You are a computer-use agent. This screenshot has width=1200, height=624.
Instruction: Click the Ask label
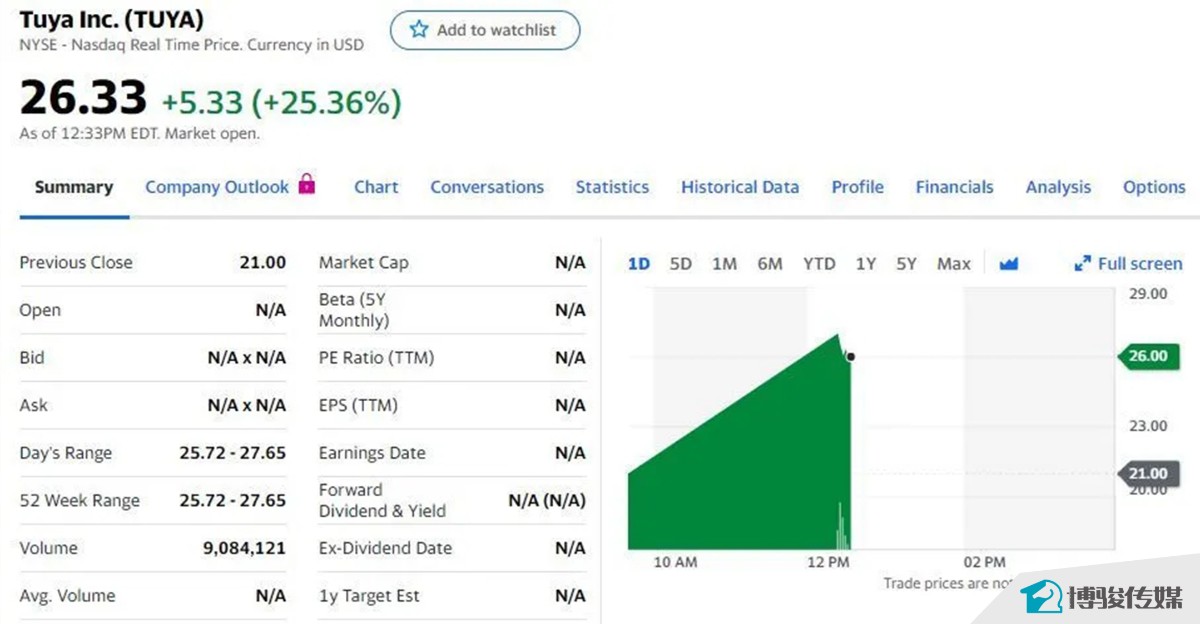click(x=33, y=406)
